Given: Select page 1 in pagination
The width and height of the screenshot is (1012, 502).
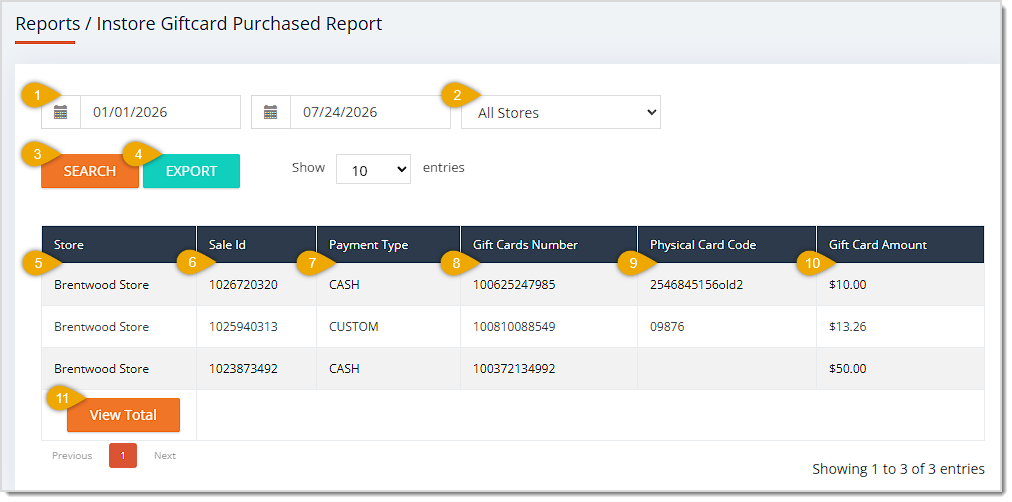Looking at the screenshot, I should (x=123, y=456).
